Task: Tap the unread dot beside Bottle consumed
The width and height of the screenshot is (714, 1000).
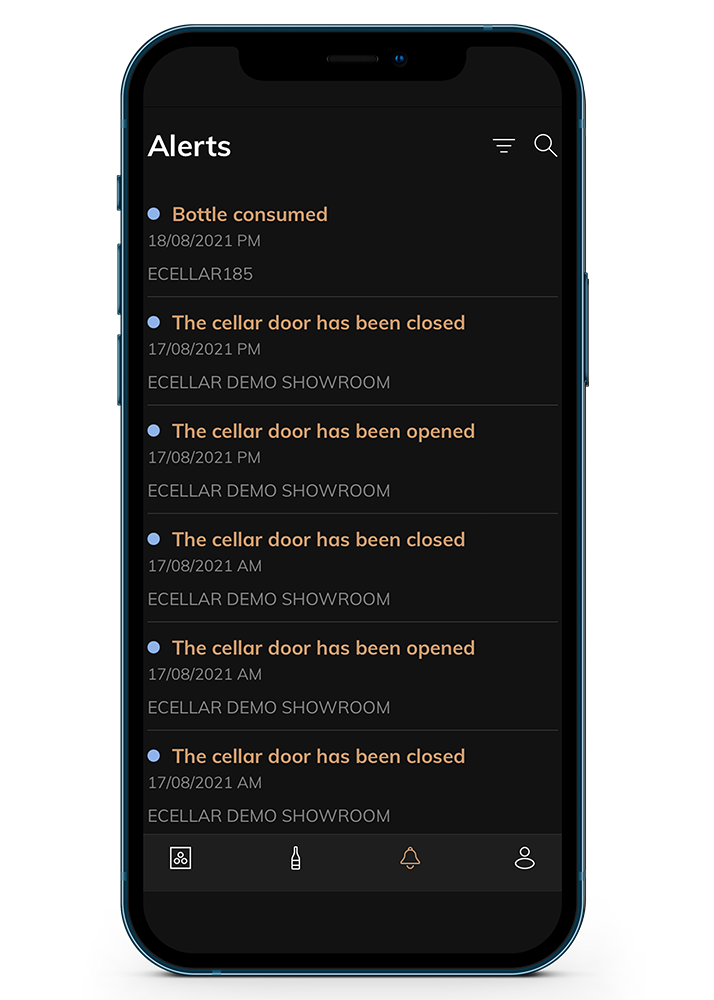Action: coord(154,214)
